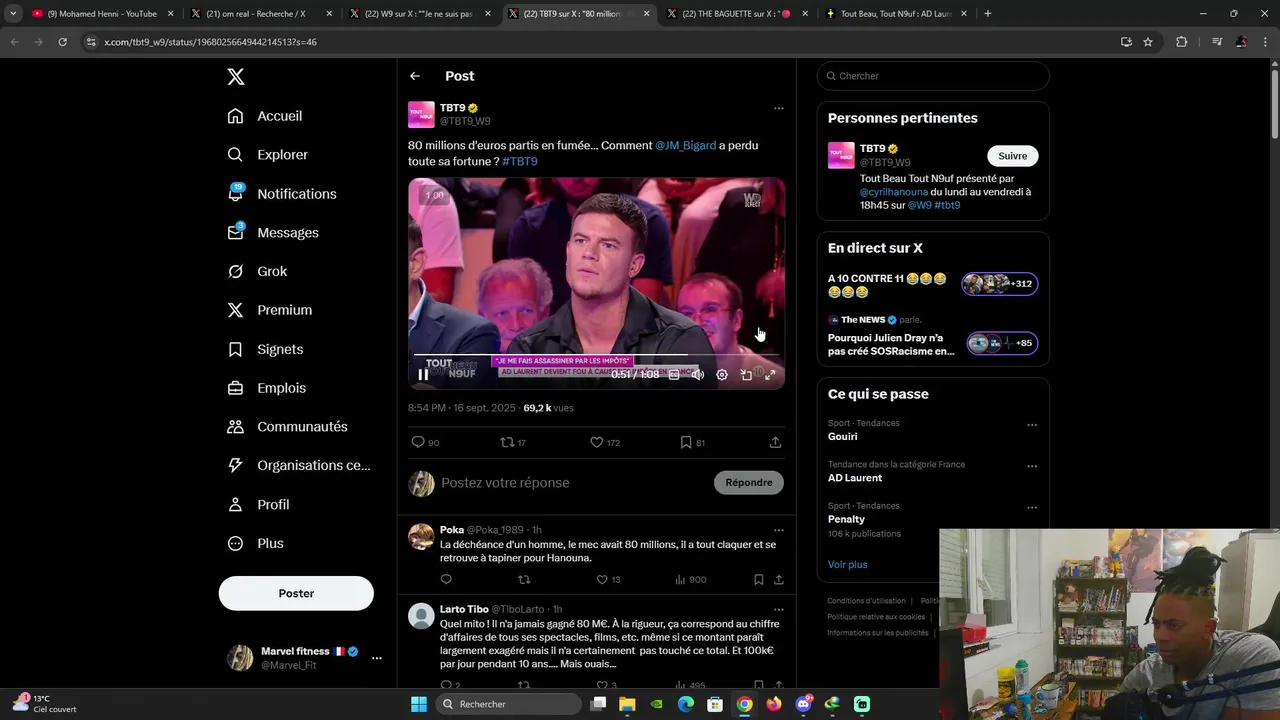Switch video to fullscreen
Viewport: 1280px width, 720px height.
point(770,375)
